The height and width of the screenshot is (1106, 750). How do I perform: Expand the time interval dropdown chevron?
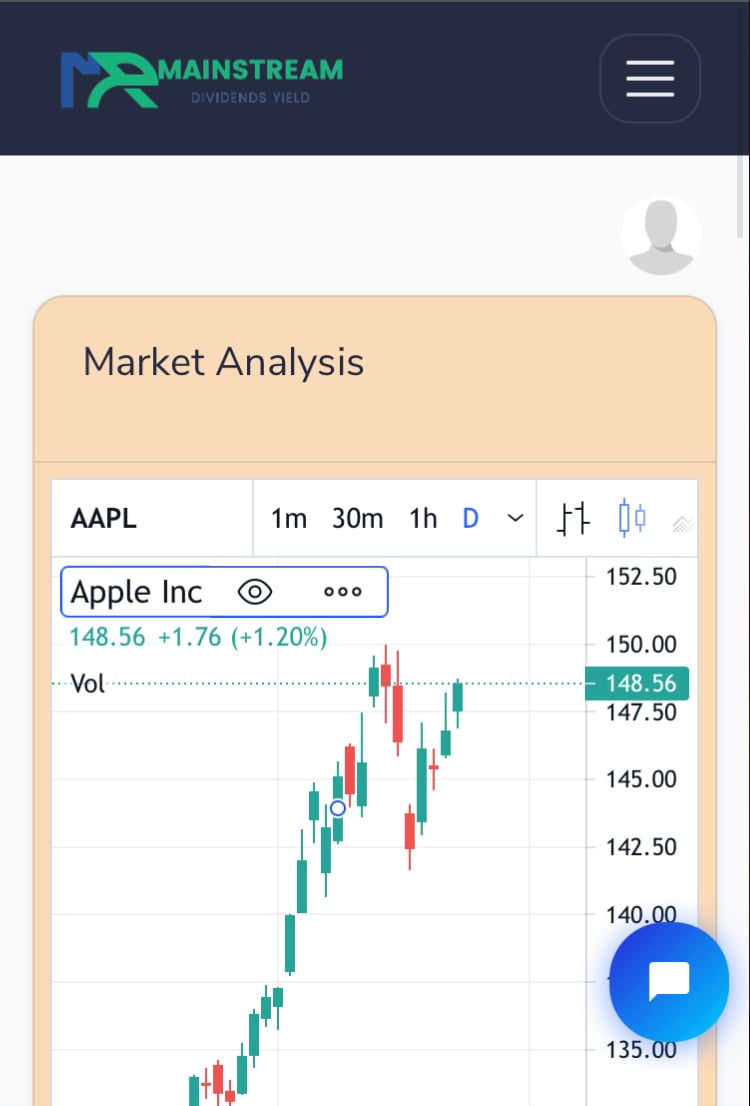click(515, 518)
